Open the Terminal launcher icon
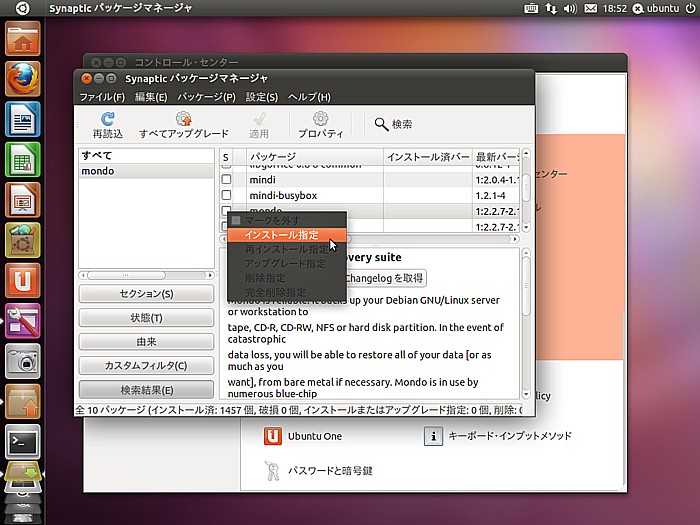The image size is (700, 525). click(x=23, y=442)
